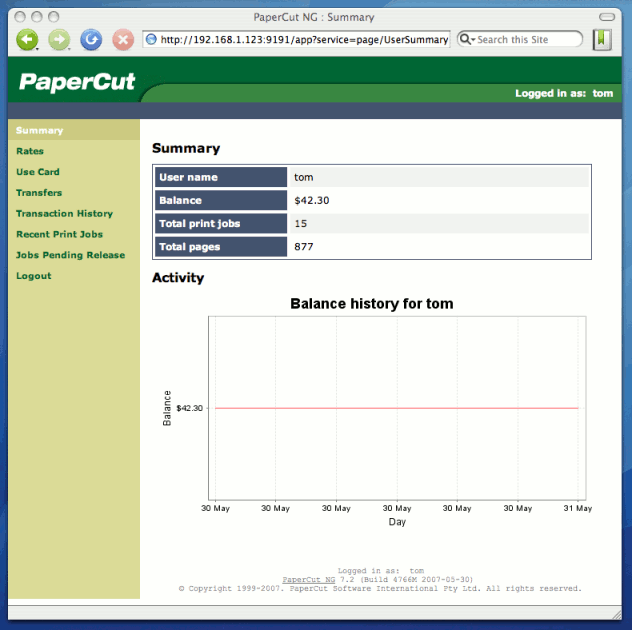The width and height of the screenshot is (632, 630).
Task: Click the $42.30 y-axis label
Action: (x=189, y=408)
